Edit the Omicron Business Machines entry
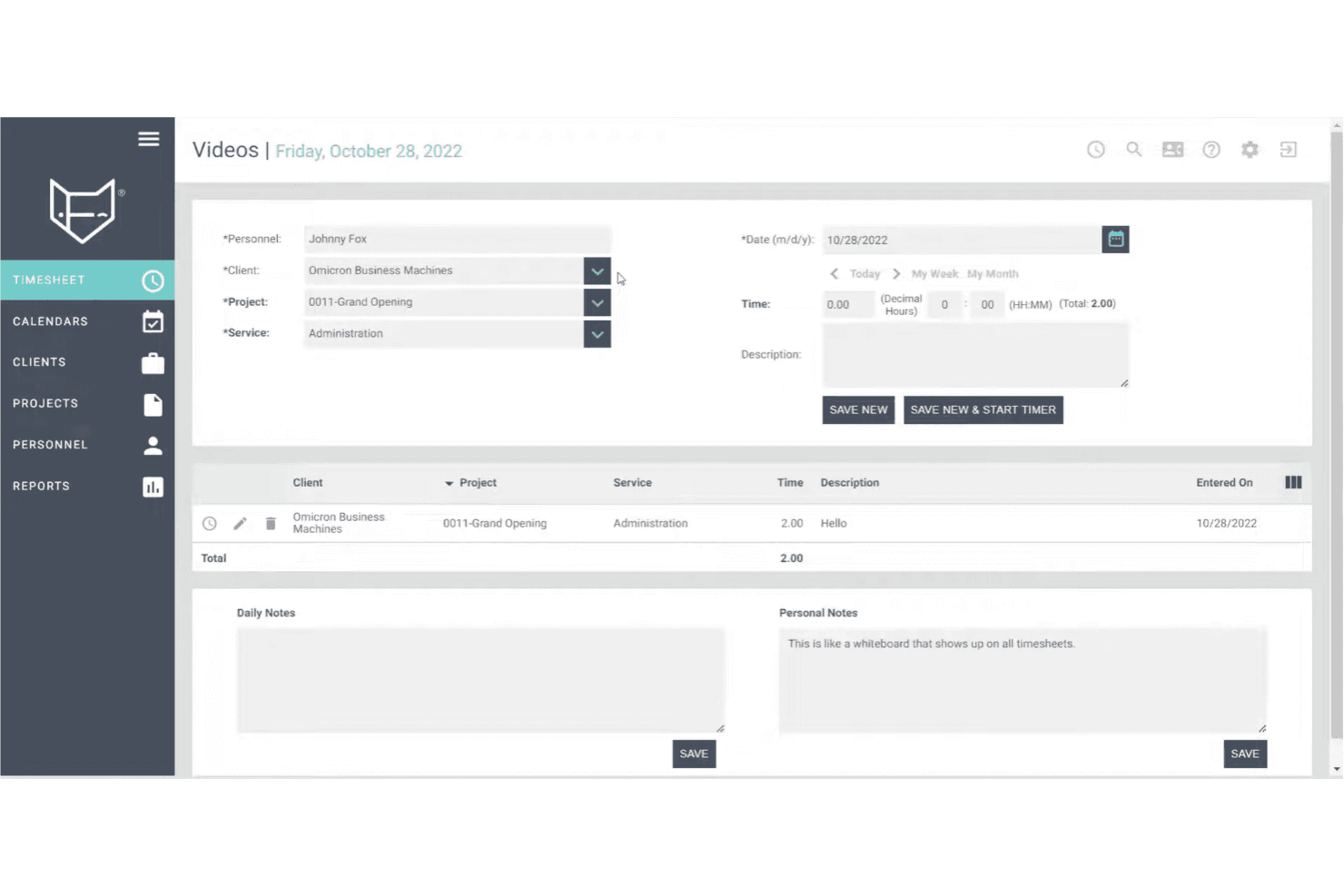Screen dimensions: 1344x896 (240, 524)
